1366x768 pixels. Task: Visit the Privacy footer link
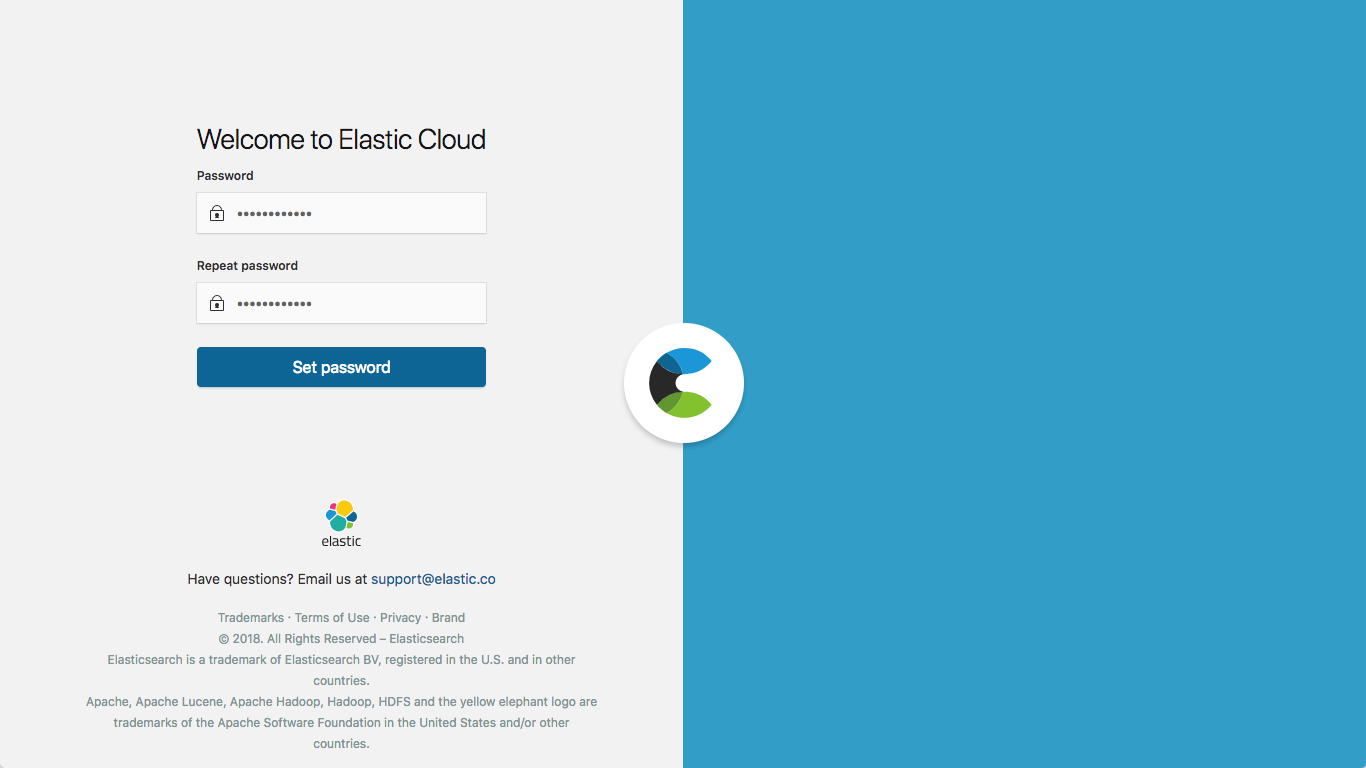pos(401,618)
